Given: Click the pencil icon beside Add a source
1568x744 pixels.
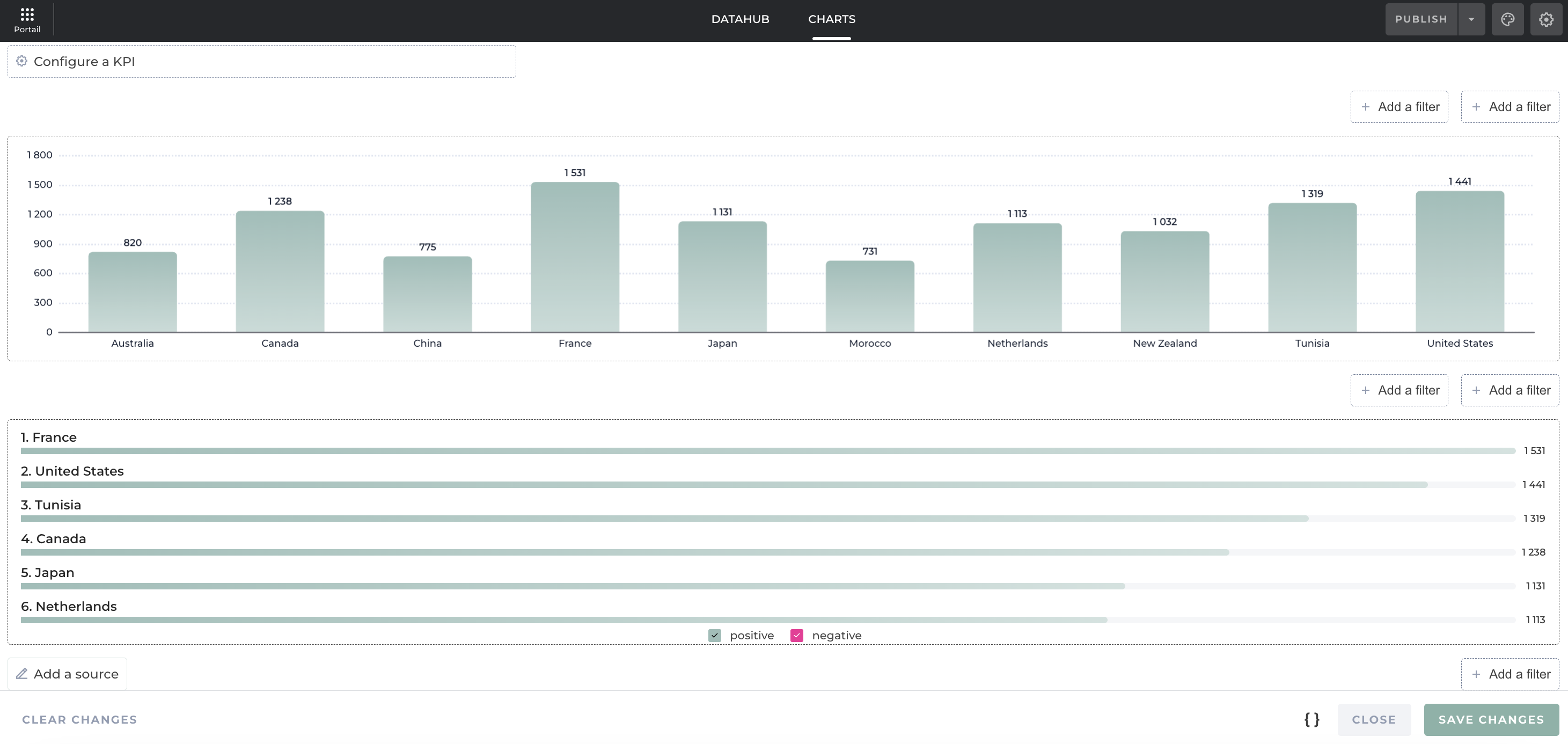Looking at the screenshot, I should (x=22, y=673).
